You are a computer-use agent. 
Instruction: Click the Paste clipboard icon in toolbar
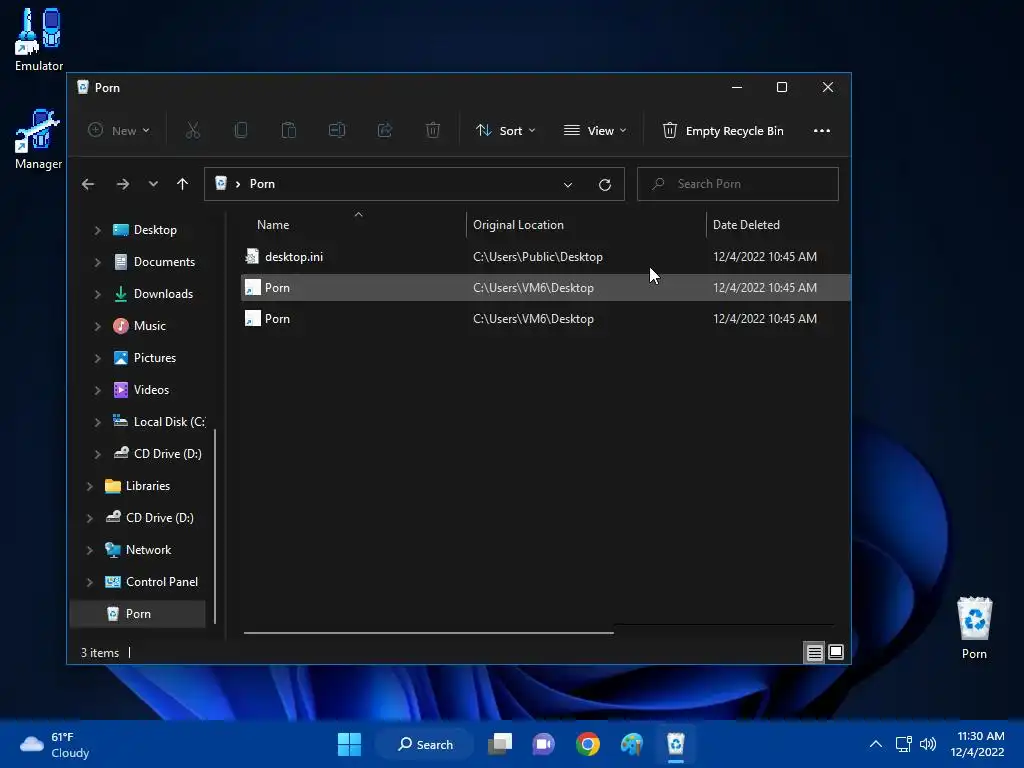289,131
